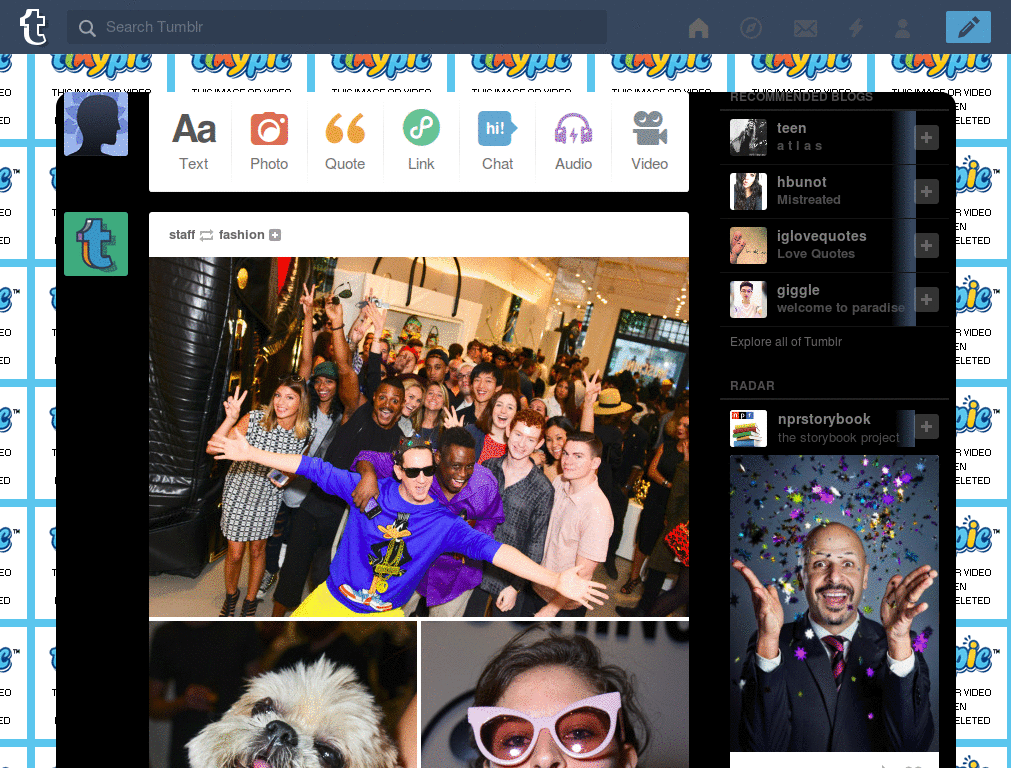This screenshot has width=1024, height=768.
Task: Click the nprstorybook avatar thumbnail
Action: click(x=748, y=428)
